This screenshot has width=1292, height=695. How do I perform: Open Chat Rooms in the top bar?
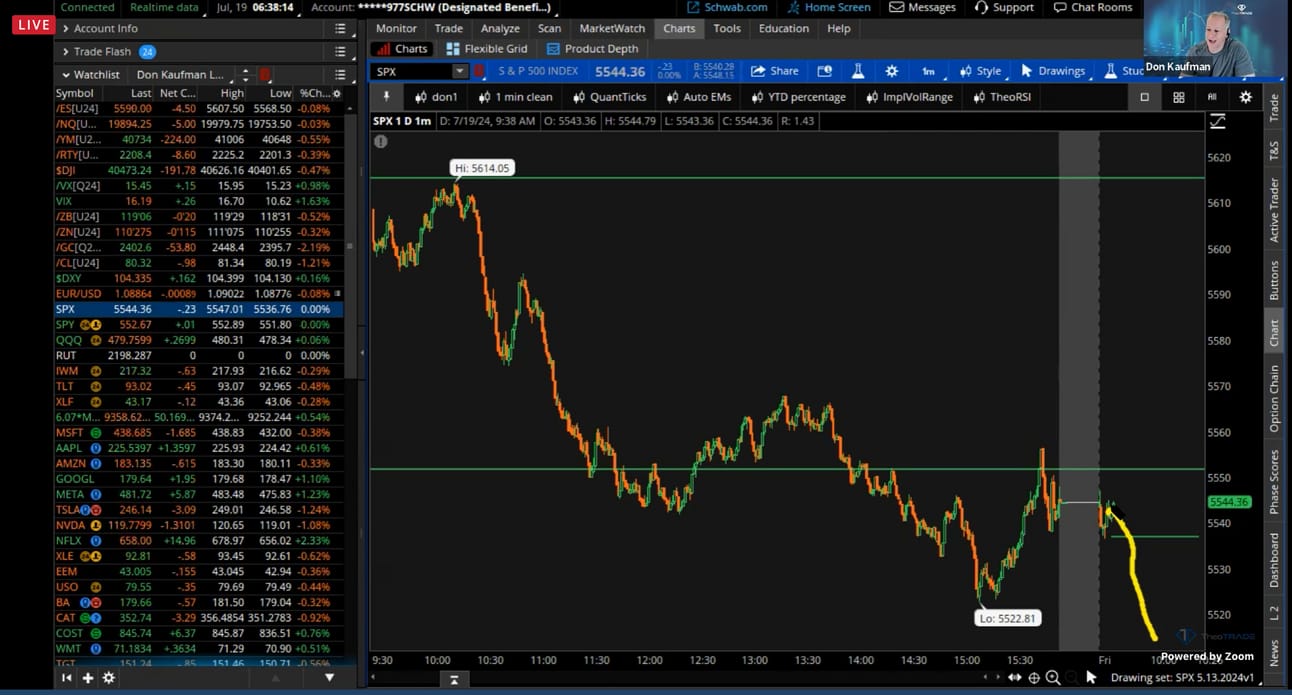1094,7
